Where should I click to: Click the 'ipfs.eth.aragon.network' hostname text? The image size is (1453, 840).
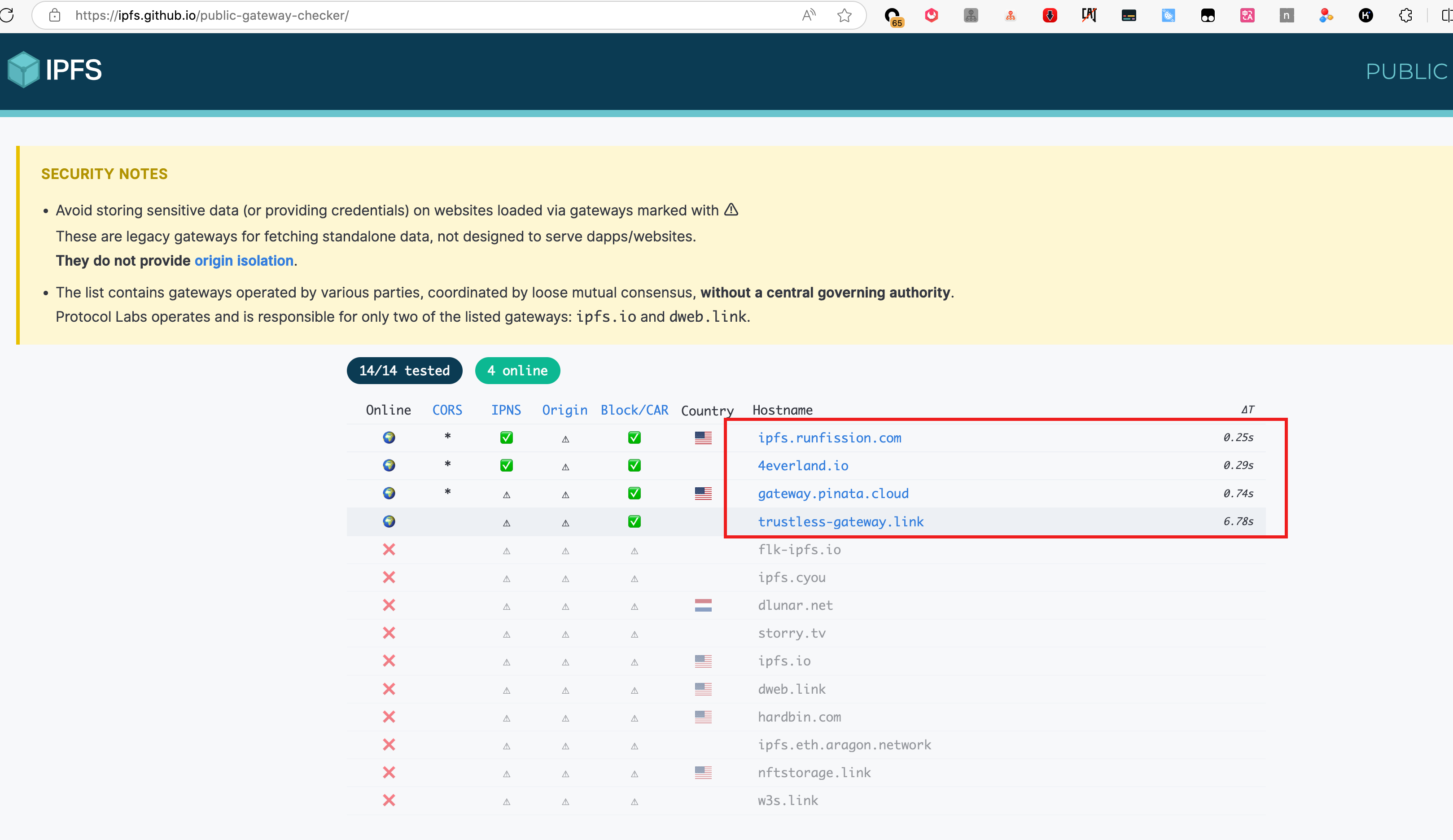tap(844, 745)
